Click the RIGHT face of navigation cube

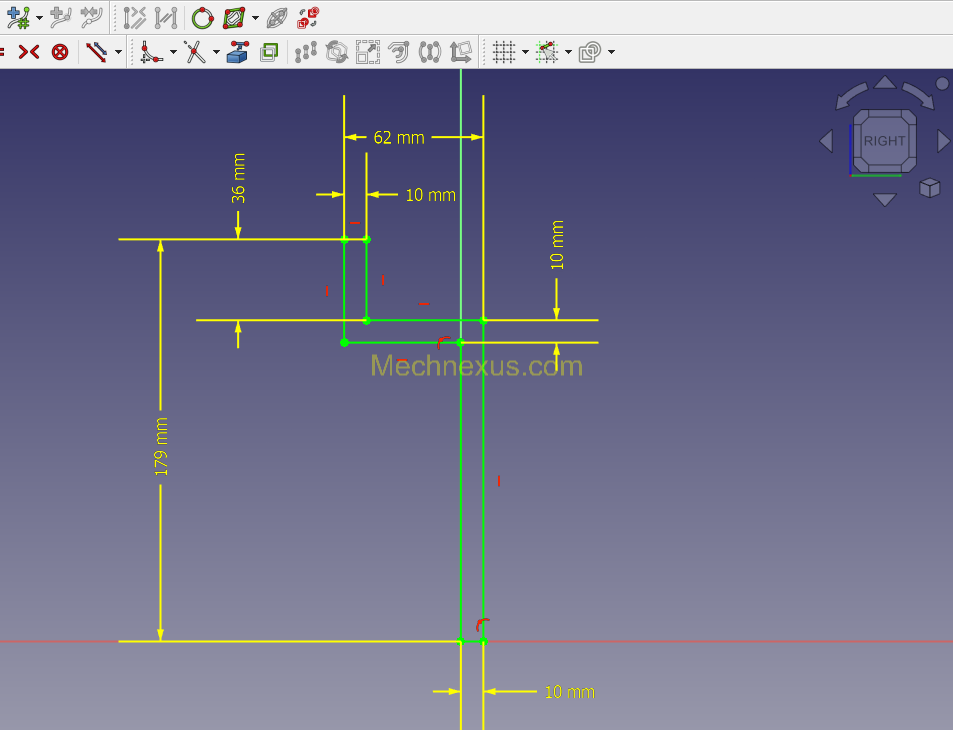pyautogui.click(x=884, y=141)
